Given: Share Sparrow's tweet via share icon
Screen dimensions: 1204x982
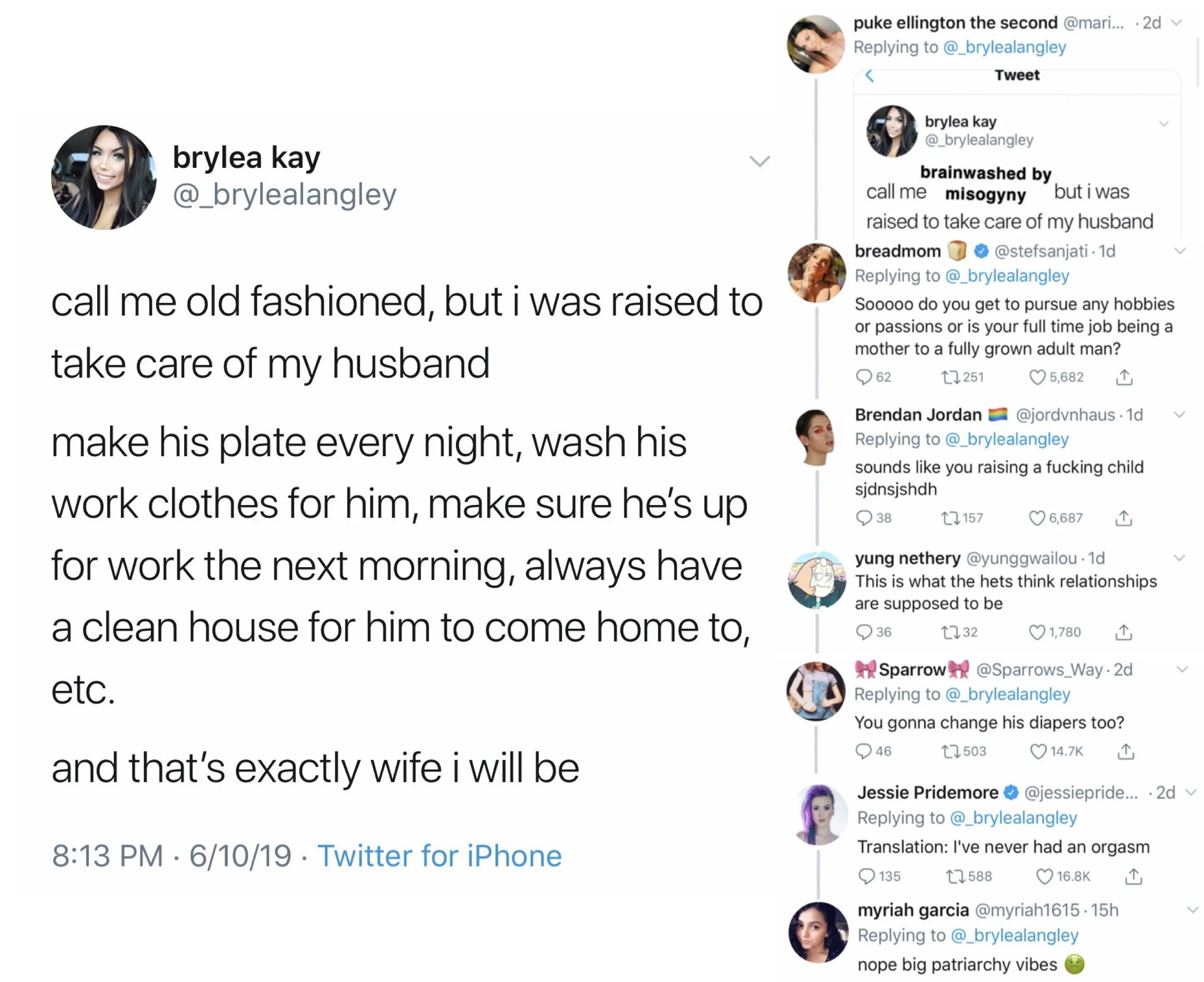Looking at the screenshot, I should (1125, 751).
